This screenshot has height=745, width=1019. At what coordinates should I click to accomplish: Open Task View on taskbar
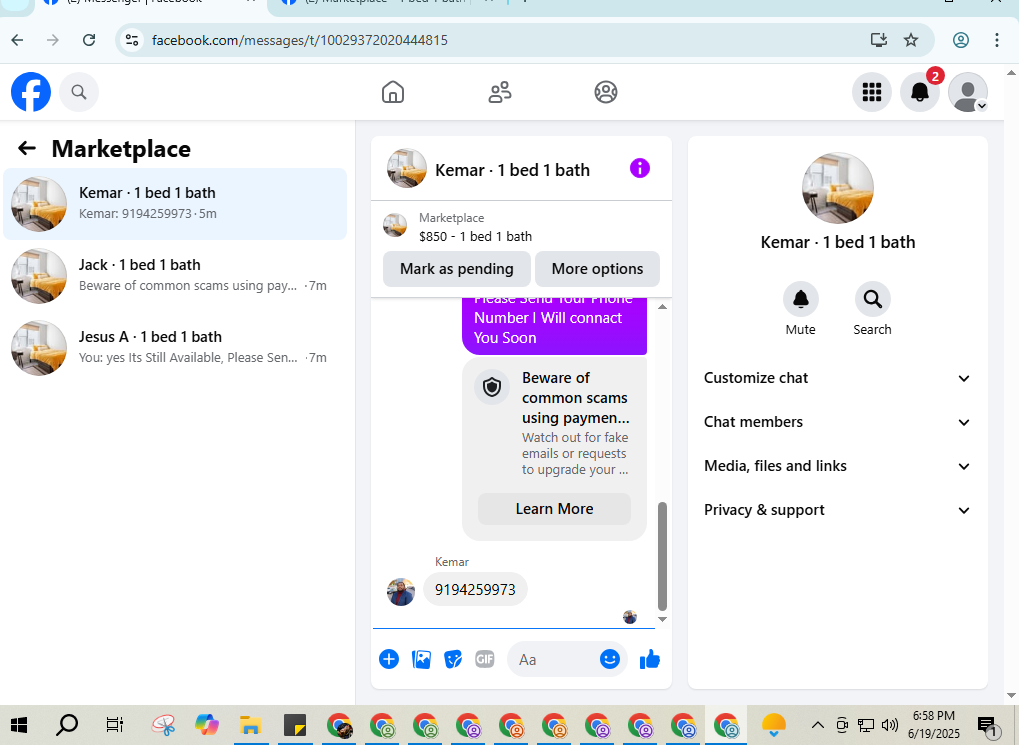(114, 724)
